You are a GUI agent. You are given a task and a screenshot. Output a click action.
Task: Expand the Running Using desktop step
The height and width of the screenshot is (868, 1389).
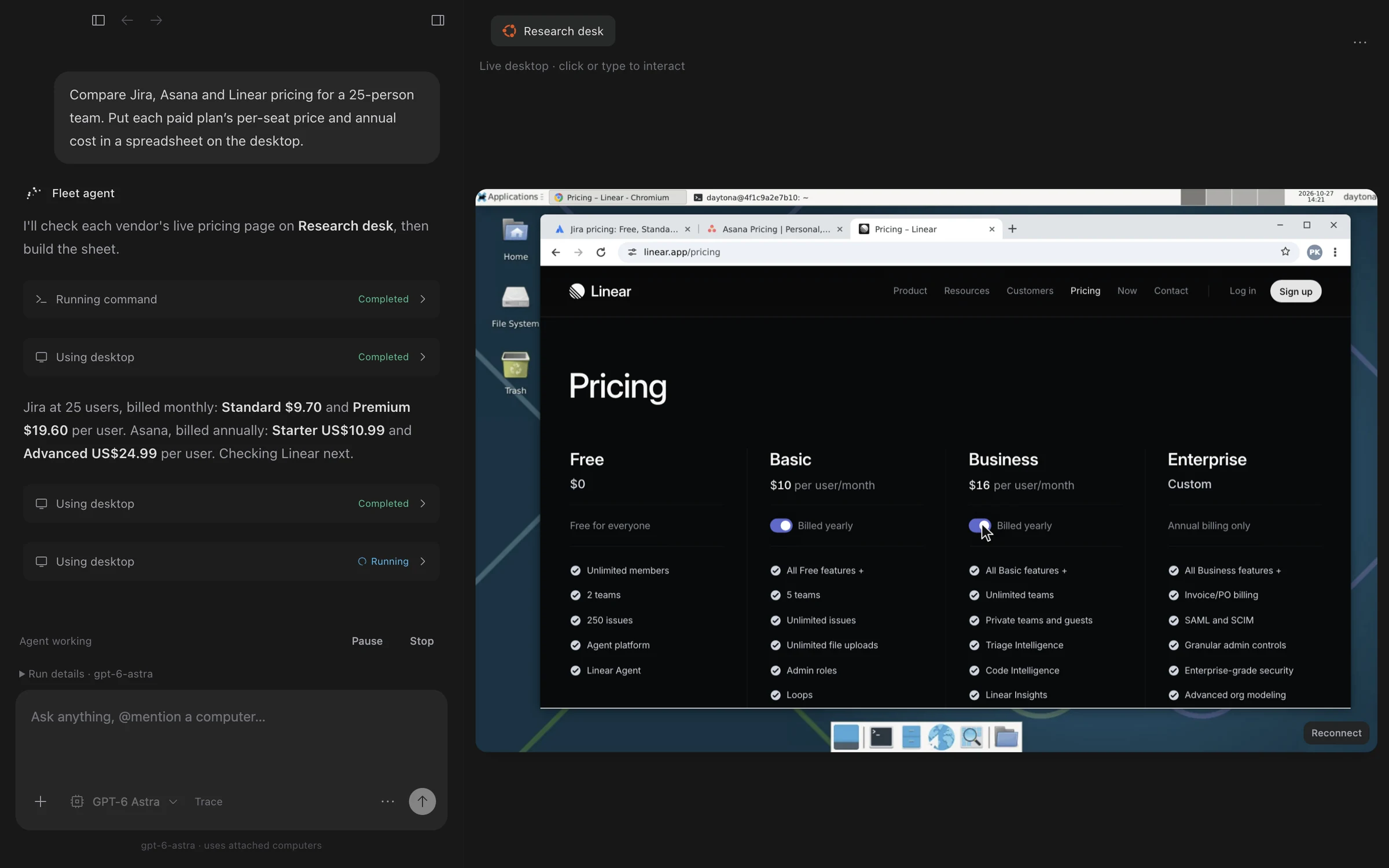click(x=231, y=561)
